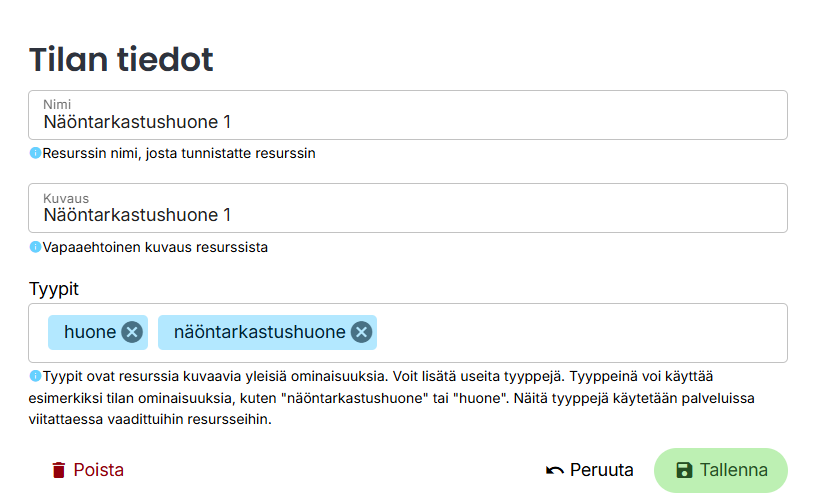Click info icon beside "Vapaaehtoinen kuvaus" hint
The width and height of the screenshot is (817, 503).
coord(35,246)
